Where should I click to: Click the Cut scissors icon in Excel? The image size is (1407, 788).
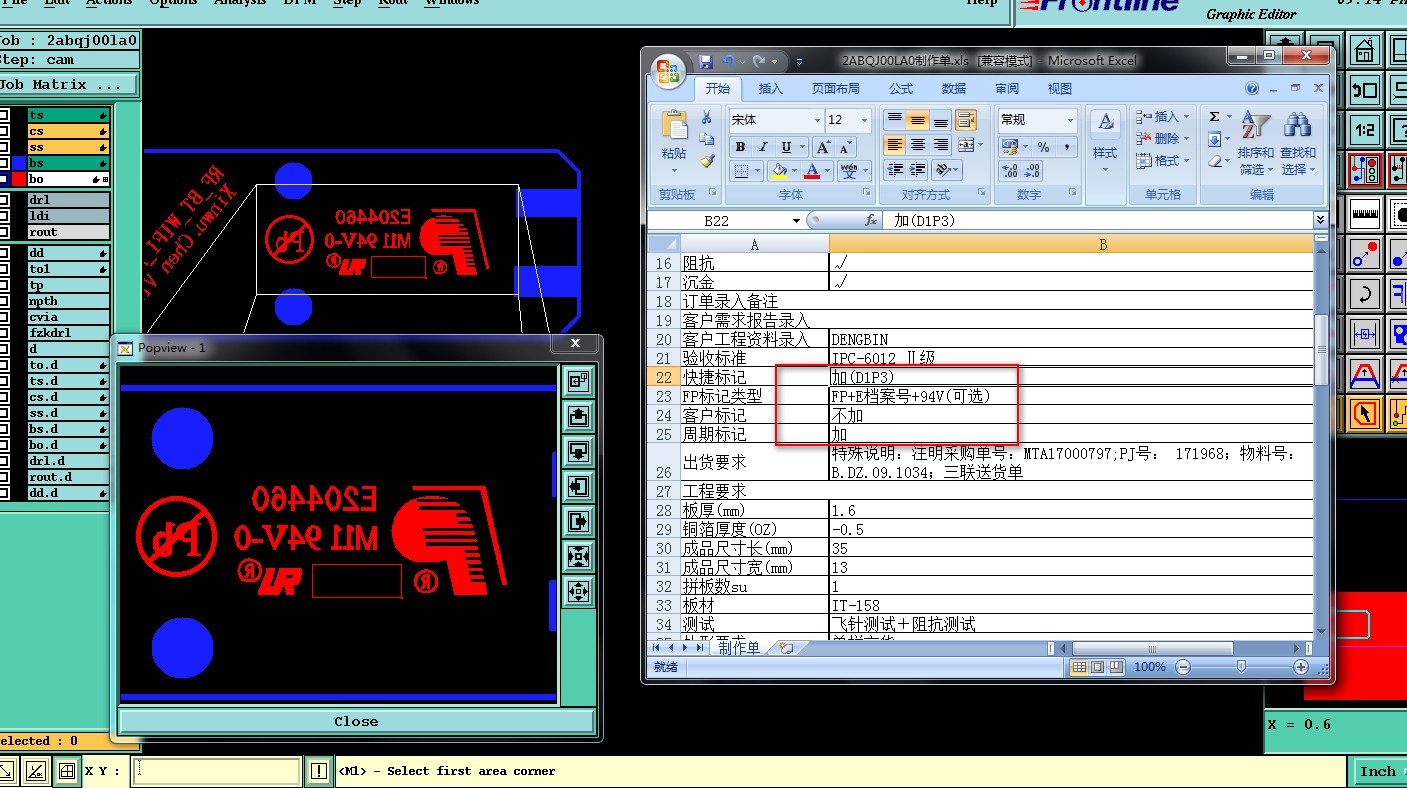click(707, 118)
